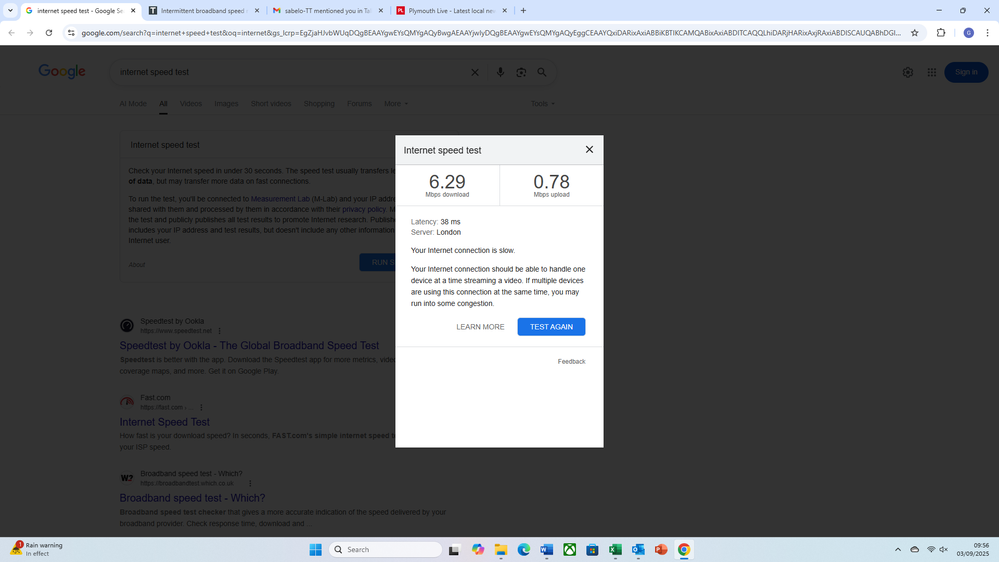Expand the More search filters dropdown
This screenshot has width=999, height=562.
coord(395,104)
